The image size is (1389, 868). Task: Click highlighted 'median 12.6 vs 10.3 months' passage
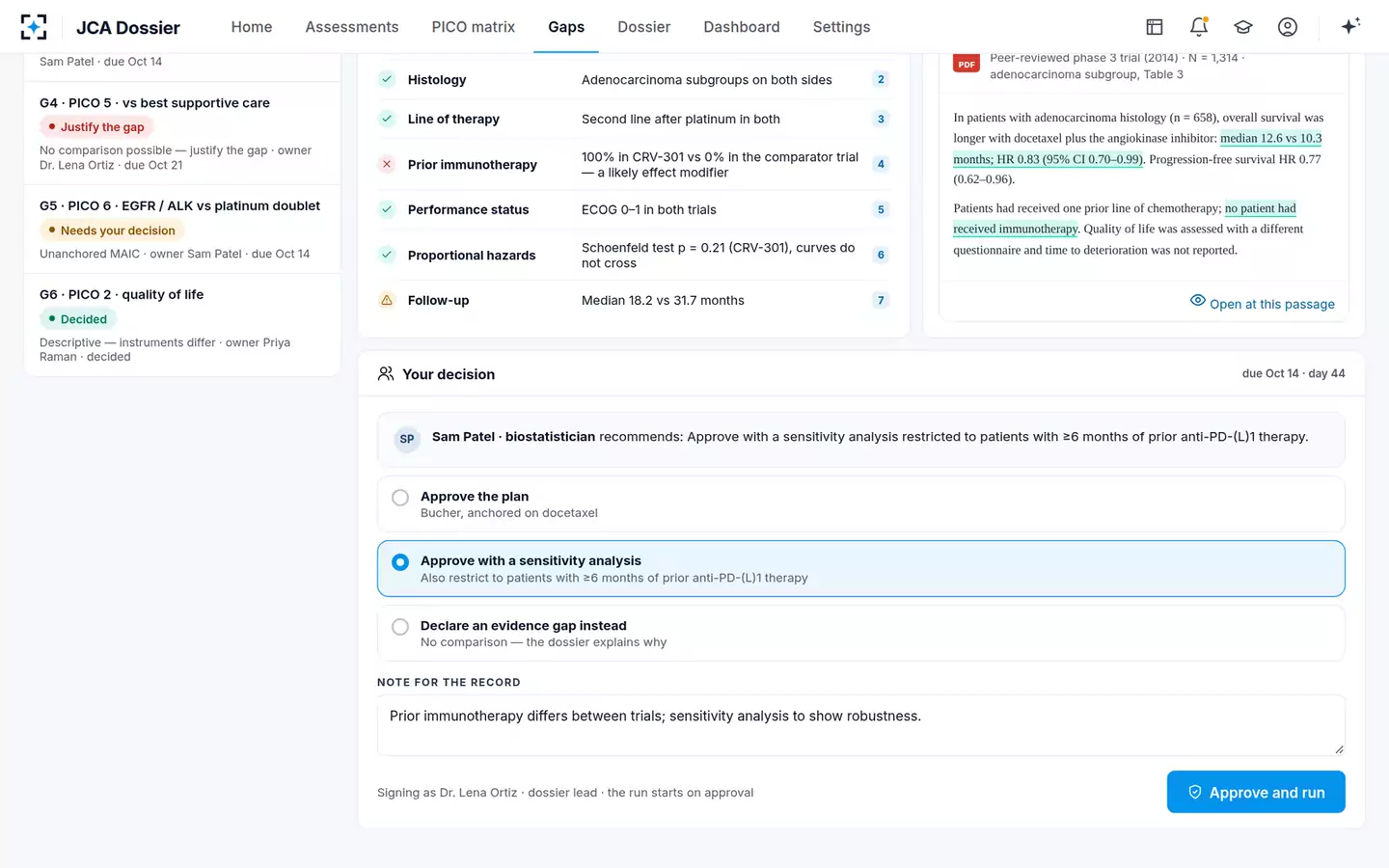[x=1137, y=149]
